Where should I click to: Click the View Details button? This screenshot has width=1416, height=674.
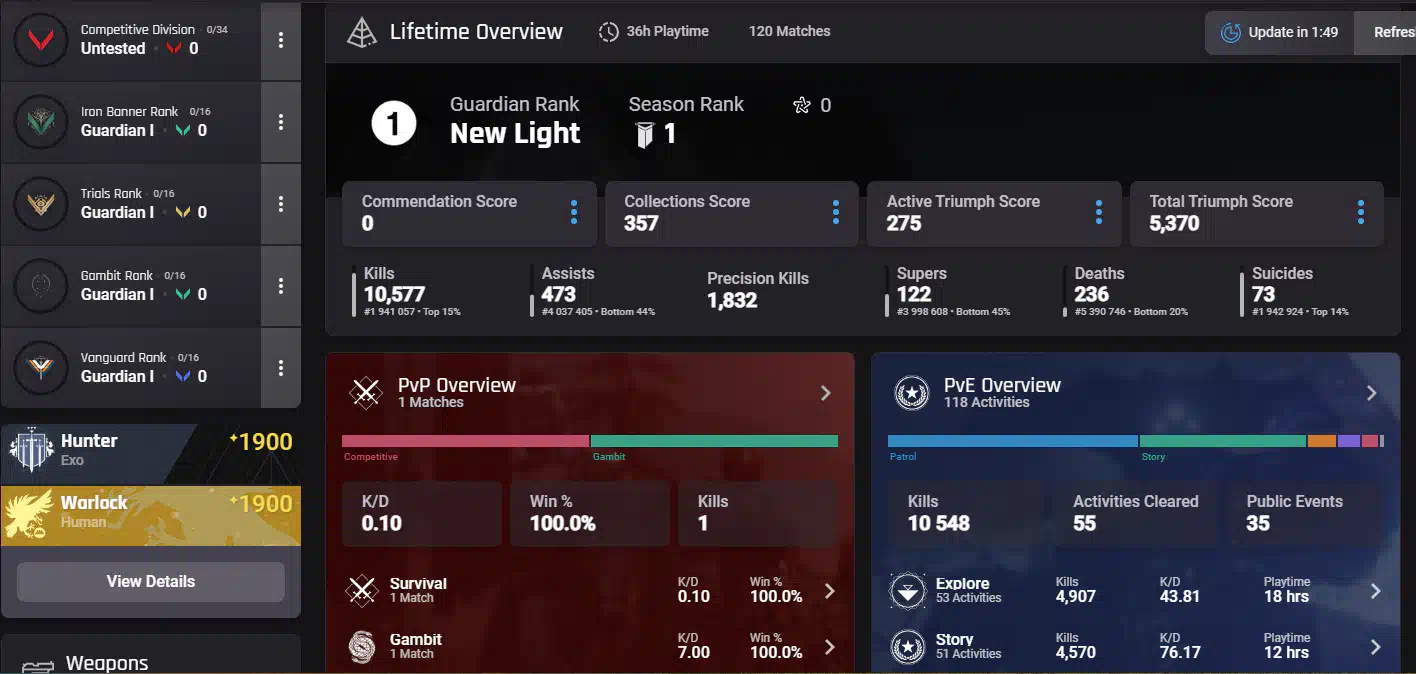pyautogui.click(x=151, y=581)
